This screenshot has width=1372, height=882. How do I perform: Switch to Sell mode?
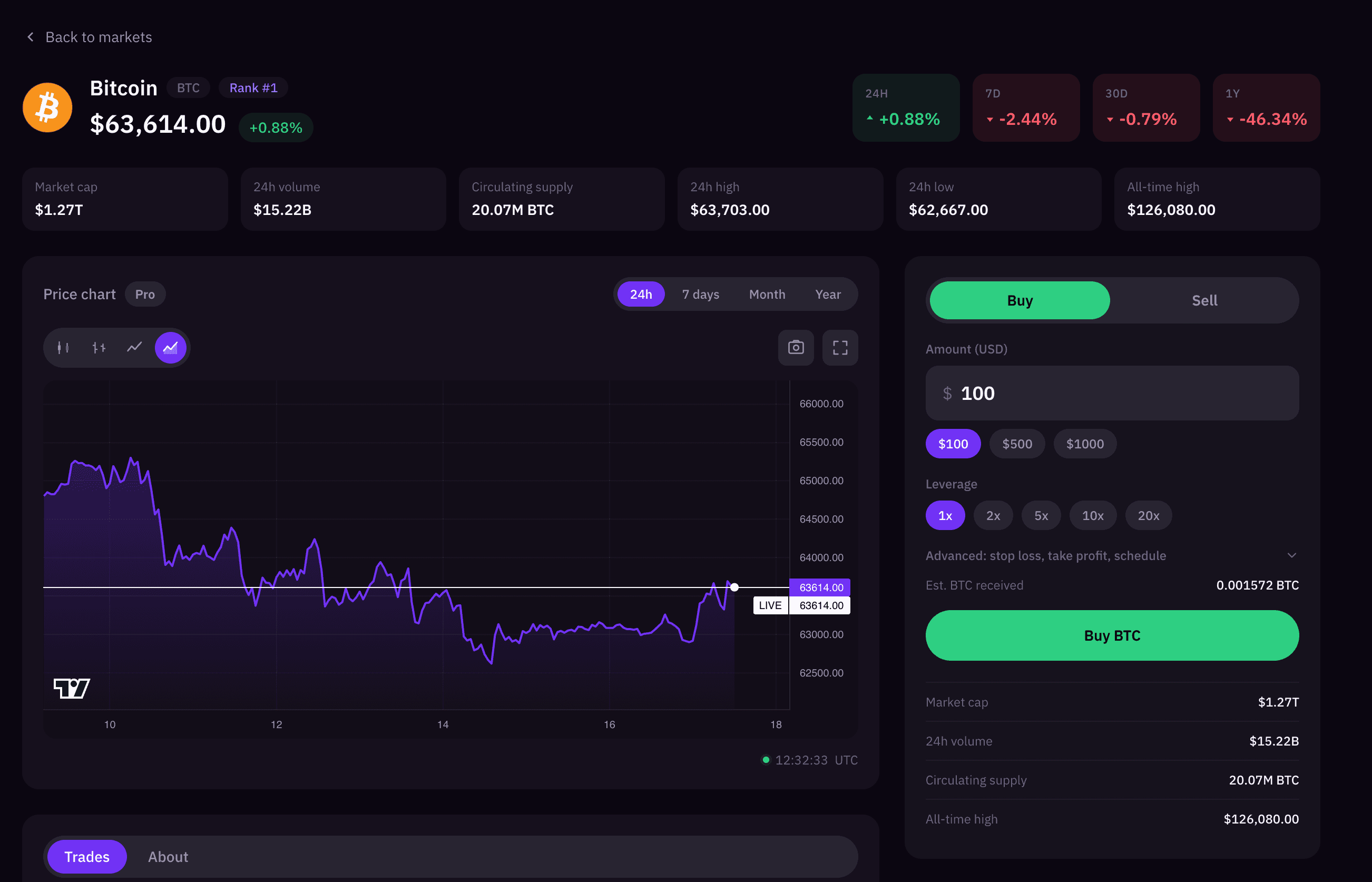coord(1204,300)
